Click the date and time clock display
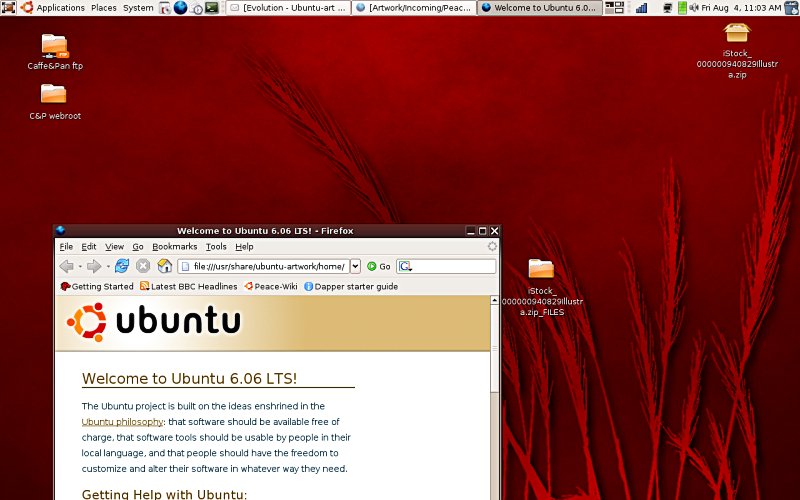Screen dimensions: 800x500 pos(741,8)
